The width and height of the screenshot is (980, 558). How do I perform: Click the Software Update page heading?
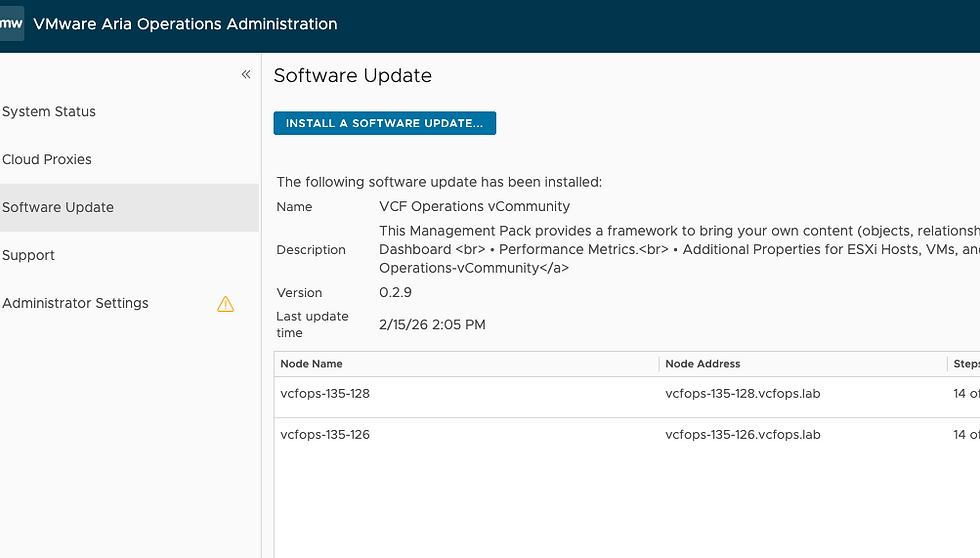(x=353, y=76)
